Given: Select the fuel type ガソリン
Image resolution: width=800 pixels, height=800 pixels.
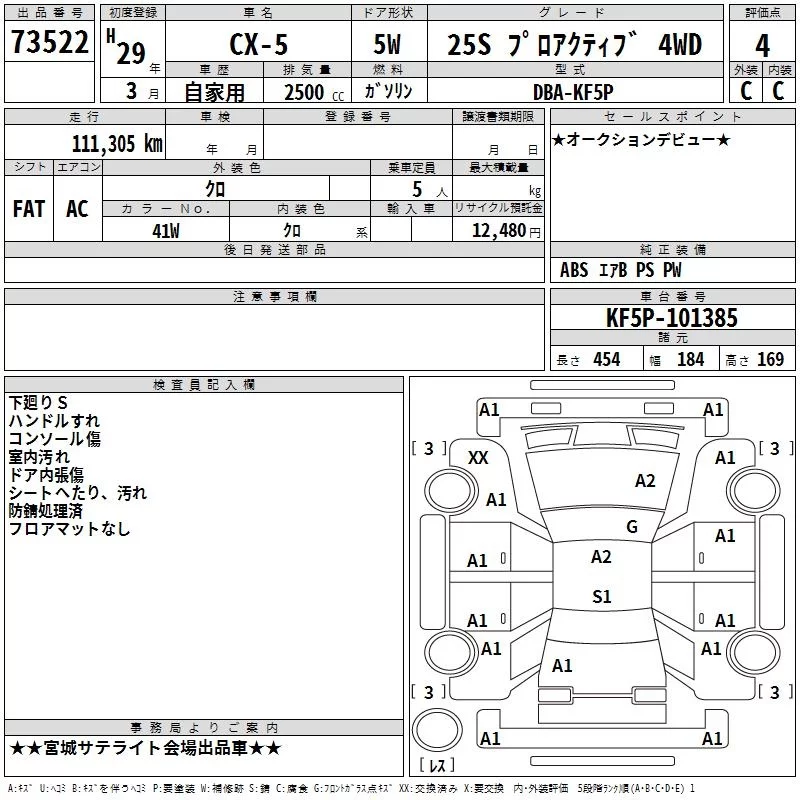Looking at the screenshot, I should pos(388,91).
